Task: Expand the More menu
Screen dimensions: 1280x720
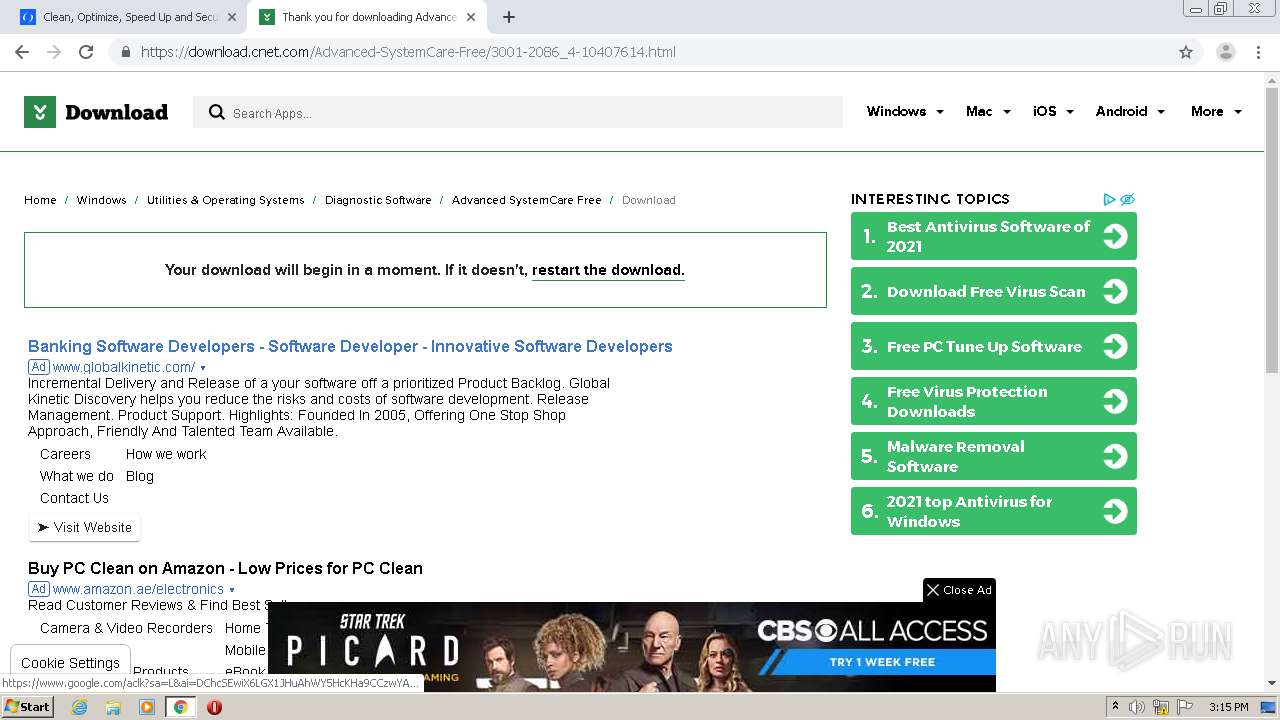Action: pyautogui.click(x=1216, y=112)
